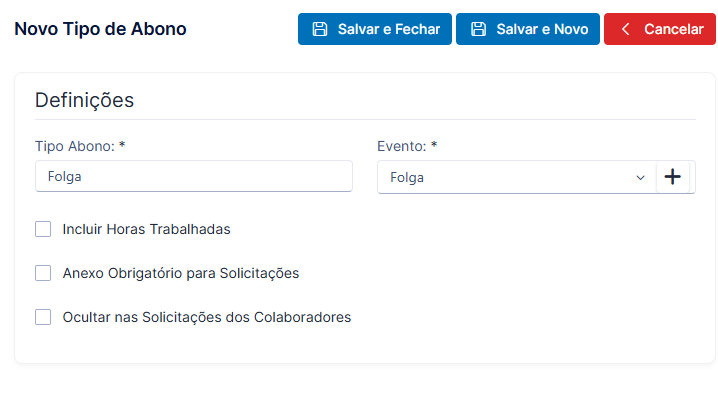Click the save icon in Salvar e Novo
Viewport: 718px width, 410px height.
(479, 29)
